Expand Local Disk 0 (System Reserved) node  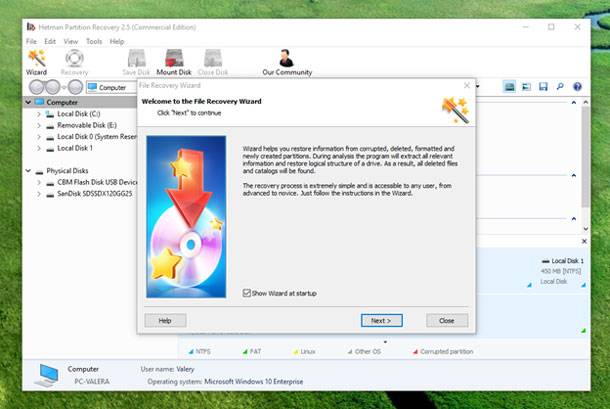click(x=39, y=137)
